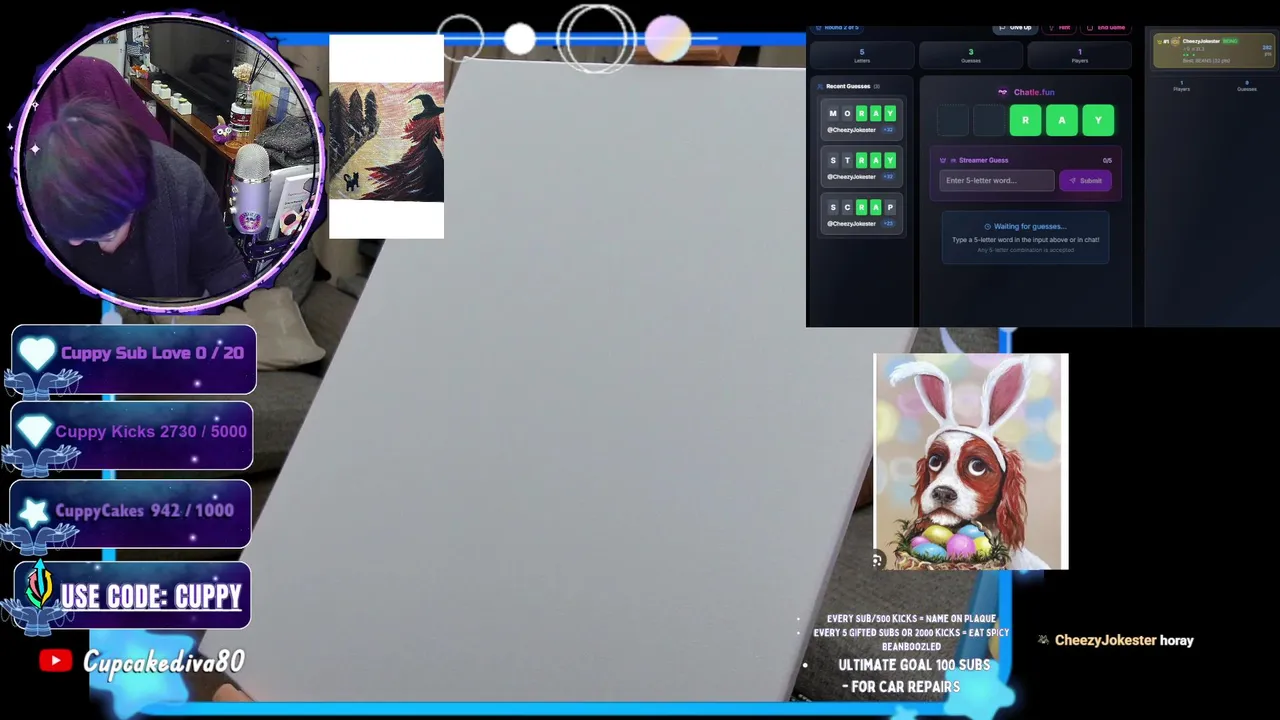Click the Waiting for guesses clock icon
Viewport: 1280px width, 720px height.
tap(988, 226)
